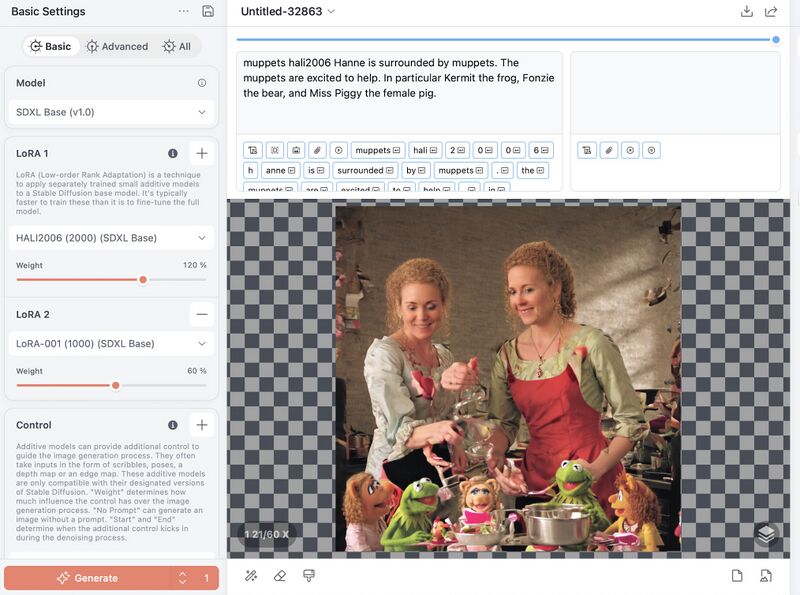Screen dimensions: 800x595
Task: Click the Generate button
Action: (x=87, y=578)
